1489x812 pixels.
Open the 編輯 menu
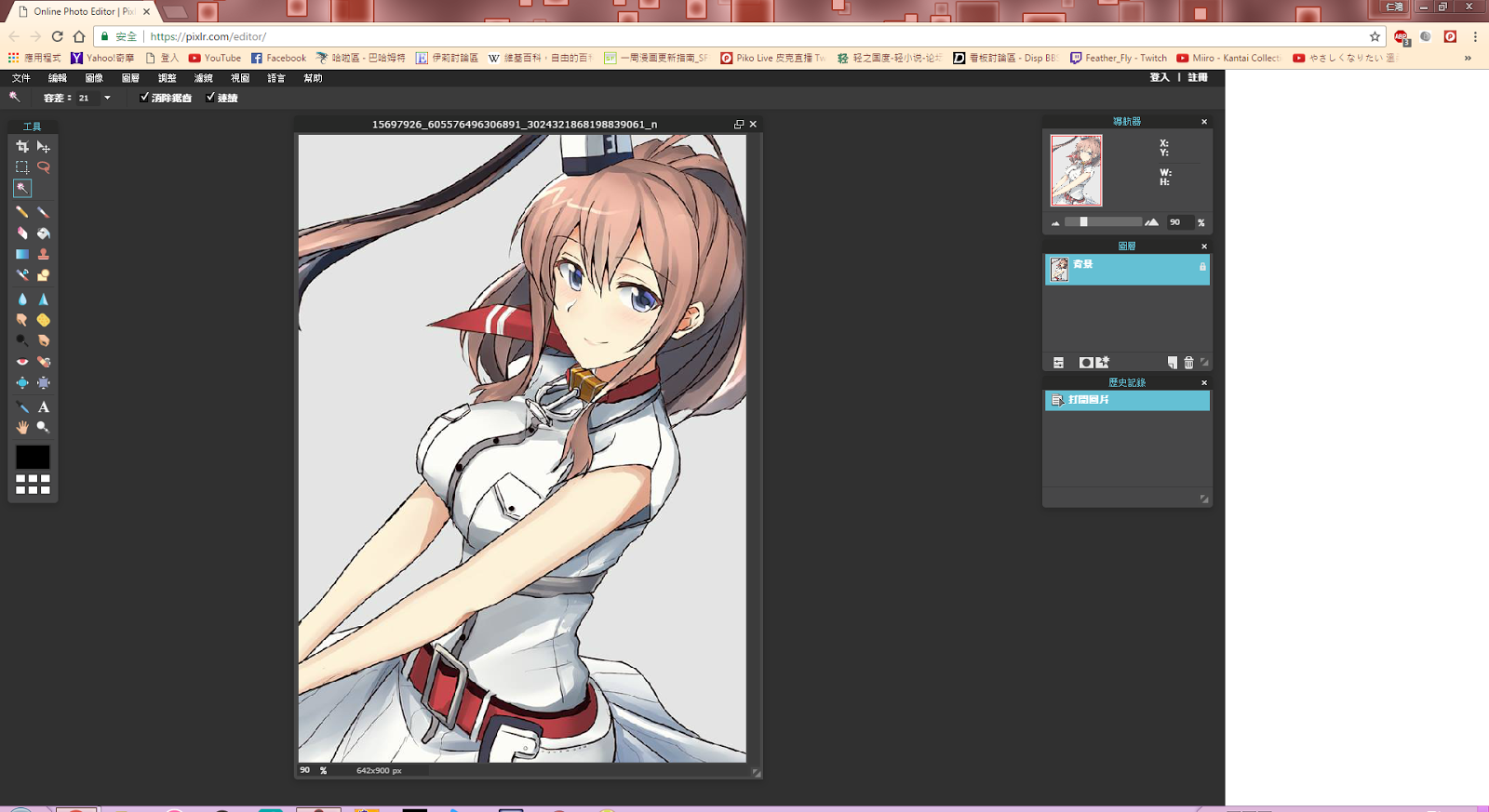coord(58,78)
